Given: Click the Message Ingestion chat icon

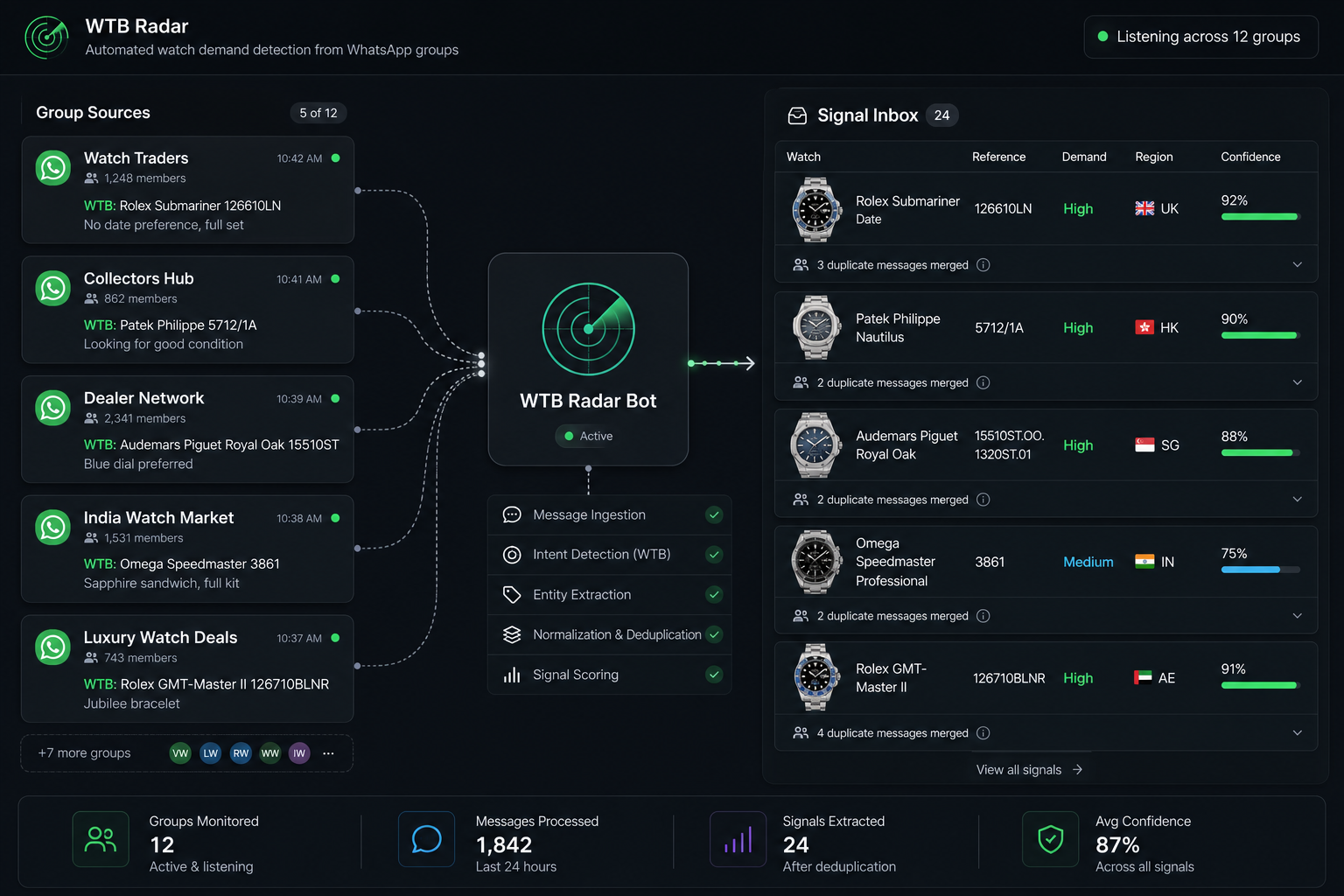Looking at the screenshot, I should click(x=512, y=514).
